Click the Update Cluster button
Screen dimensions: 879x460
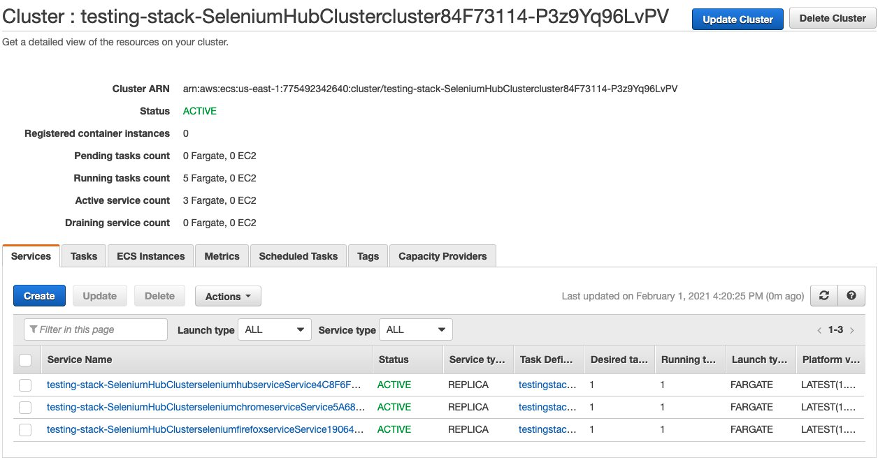[738, 19]
